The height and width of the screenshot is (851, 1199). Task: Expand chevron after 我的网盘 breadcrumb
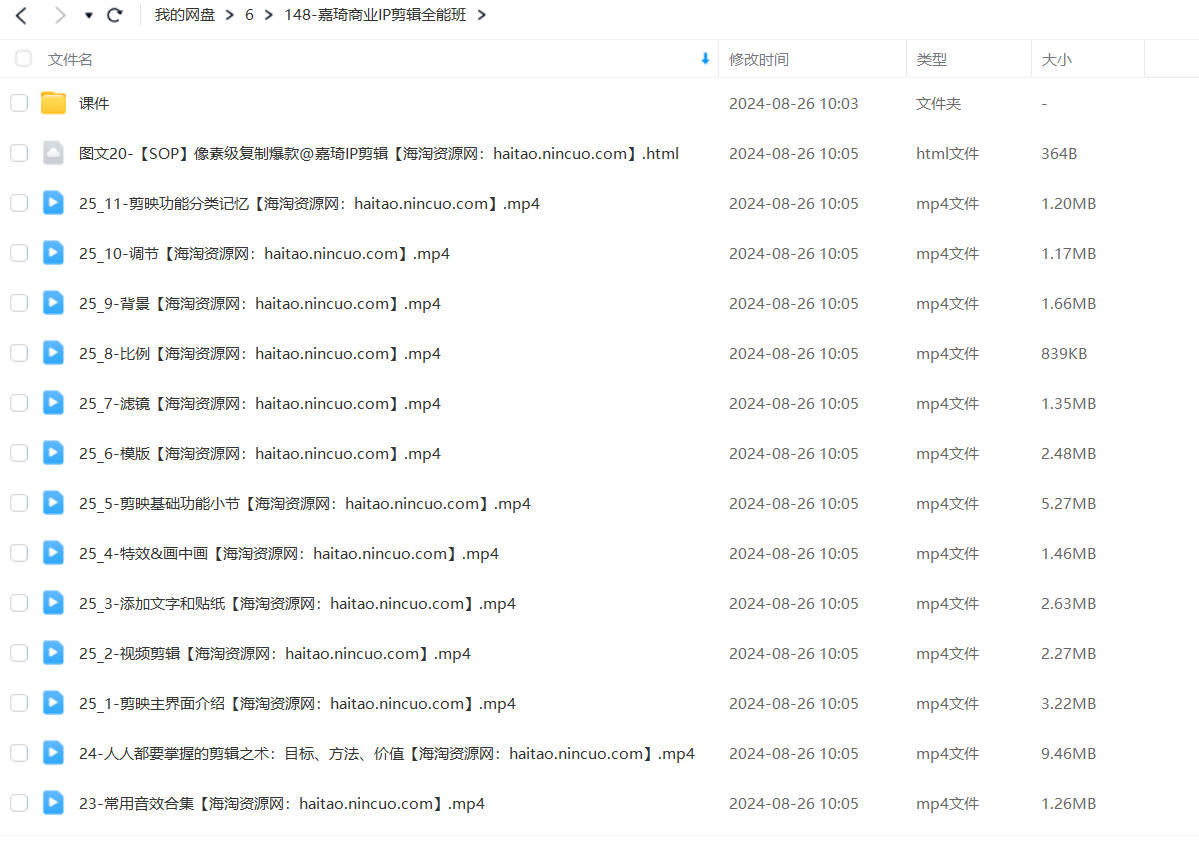click(x=229, y=15)
